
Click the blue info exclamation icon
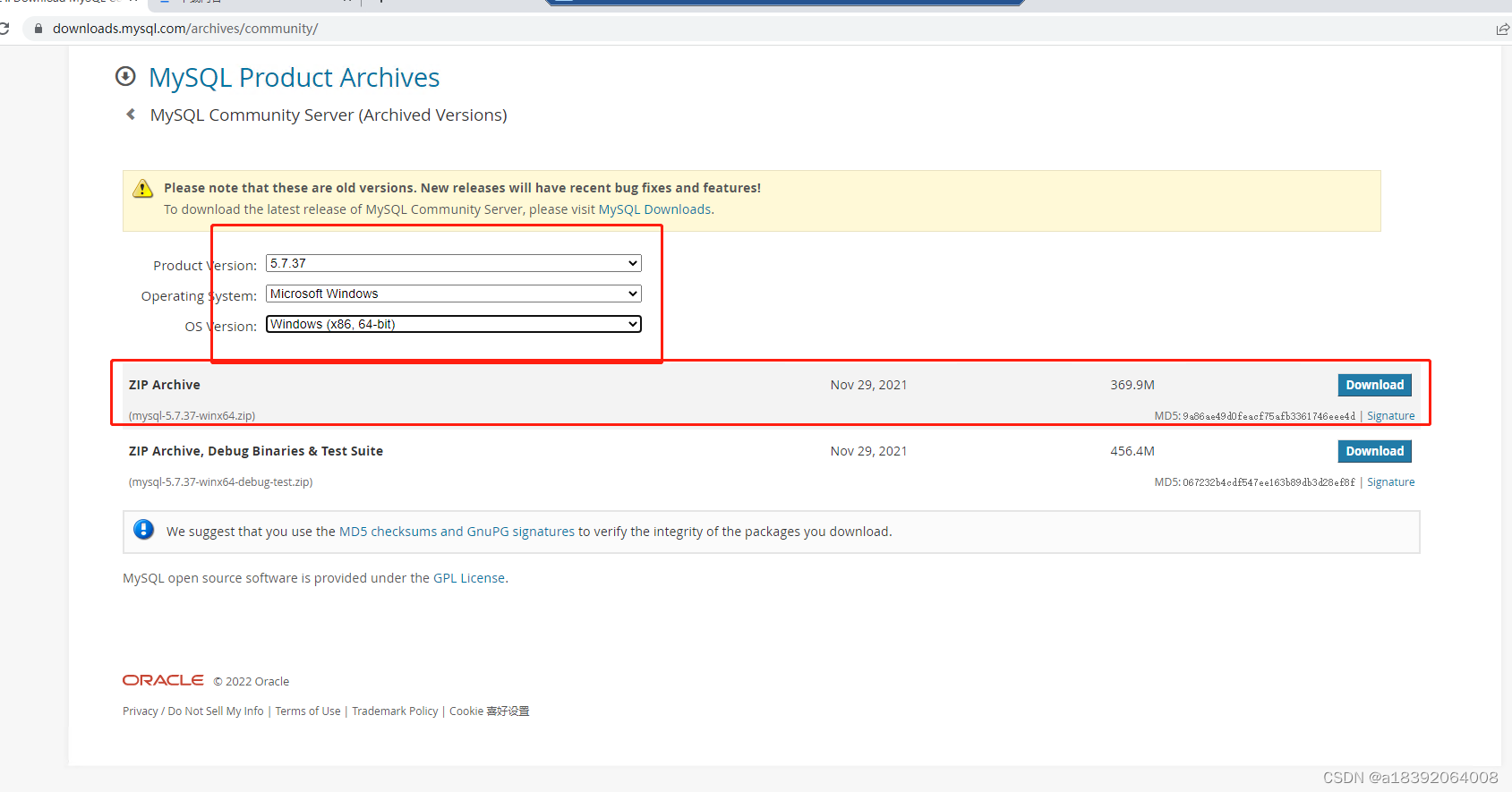tap(143, 530)
